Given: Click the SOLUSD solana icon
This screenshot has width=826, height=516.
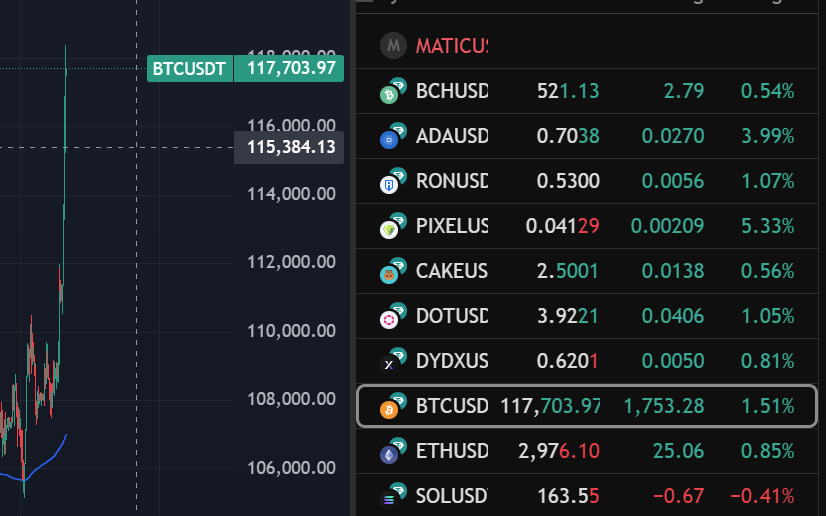Looking at the screenshot, I should (x=393, y=496).
